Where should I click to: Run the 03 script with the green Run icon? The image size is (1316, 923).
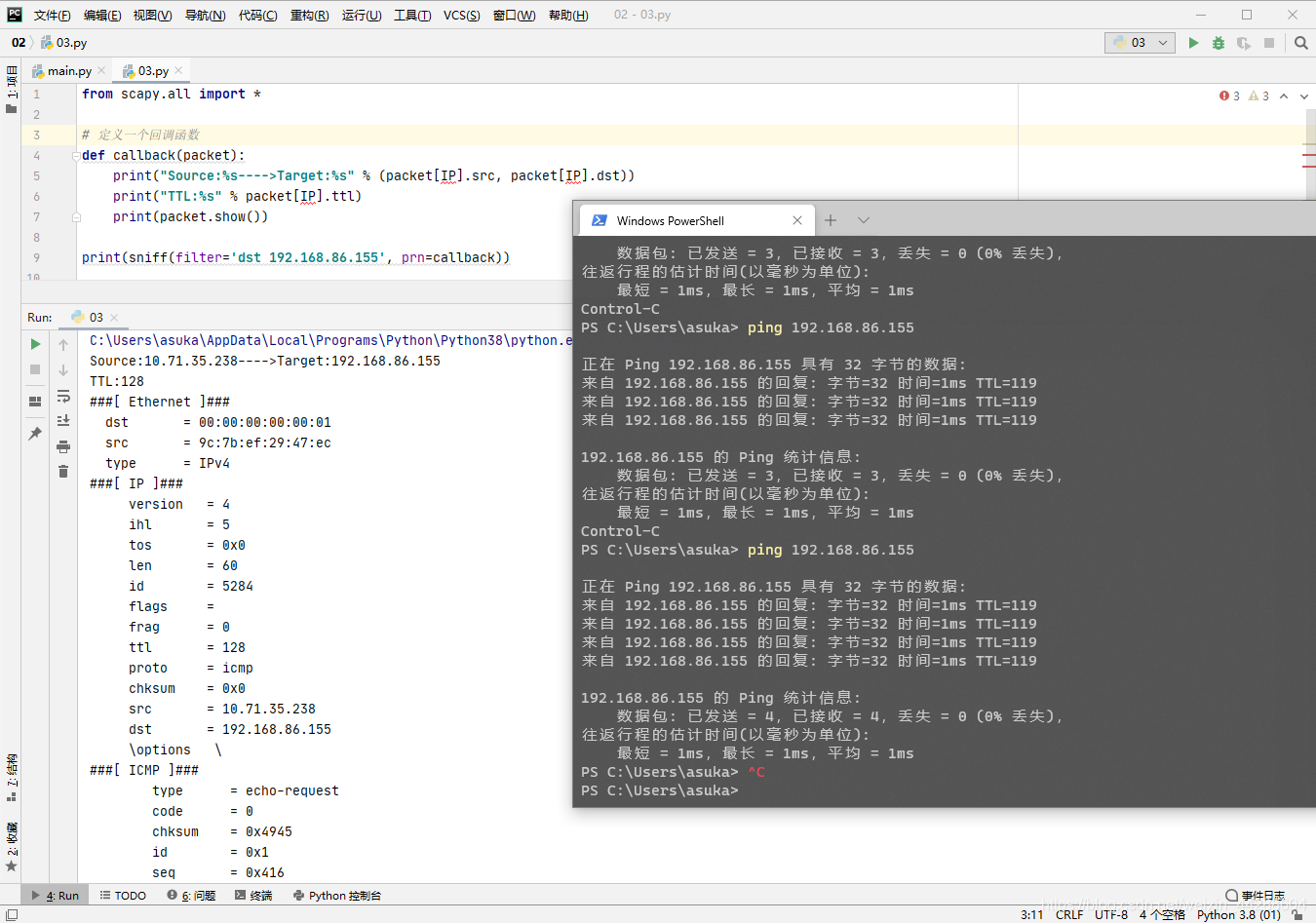pos(1193,42)
